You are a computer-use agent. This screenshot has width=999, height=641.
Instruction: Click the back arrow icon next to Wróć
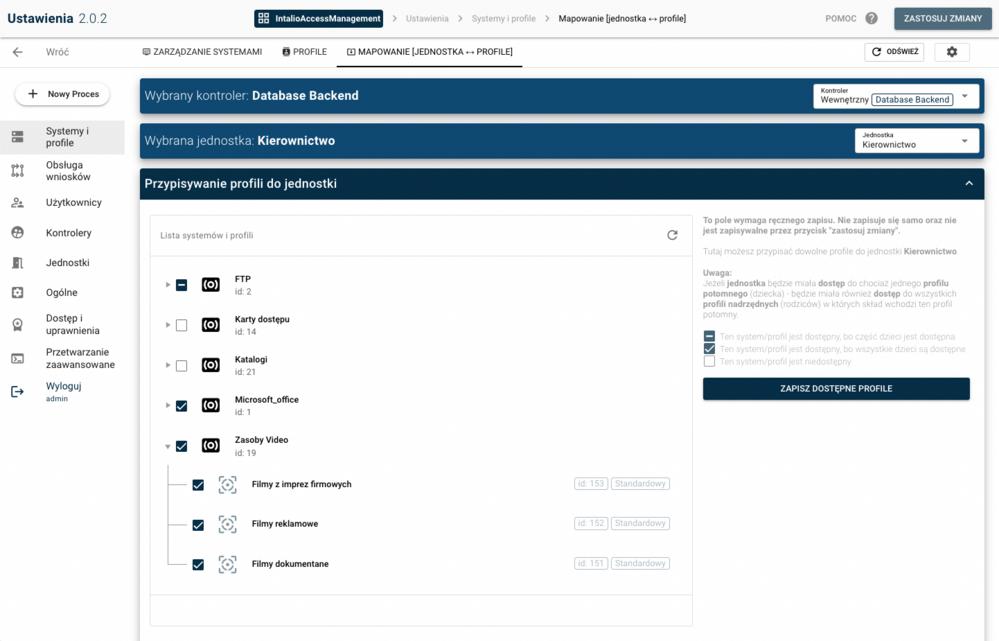coord(17,52)
